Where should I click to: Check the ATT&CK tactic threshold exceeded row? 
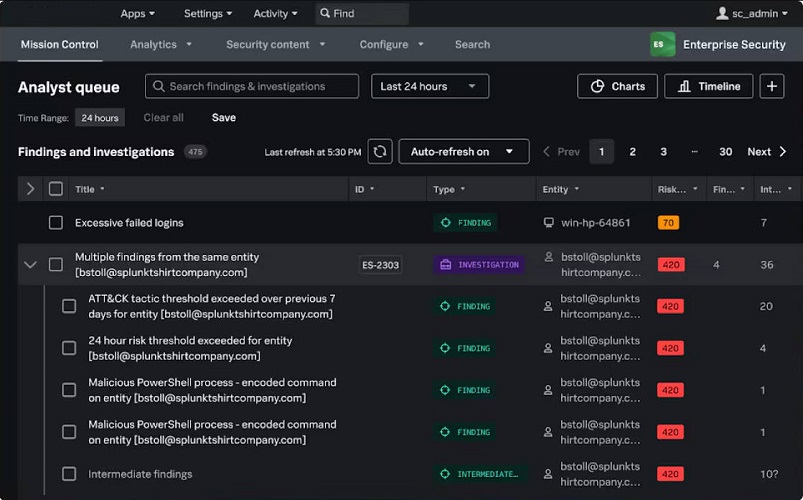pyautogui.click(x=69, y=306)
